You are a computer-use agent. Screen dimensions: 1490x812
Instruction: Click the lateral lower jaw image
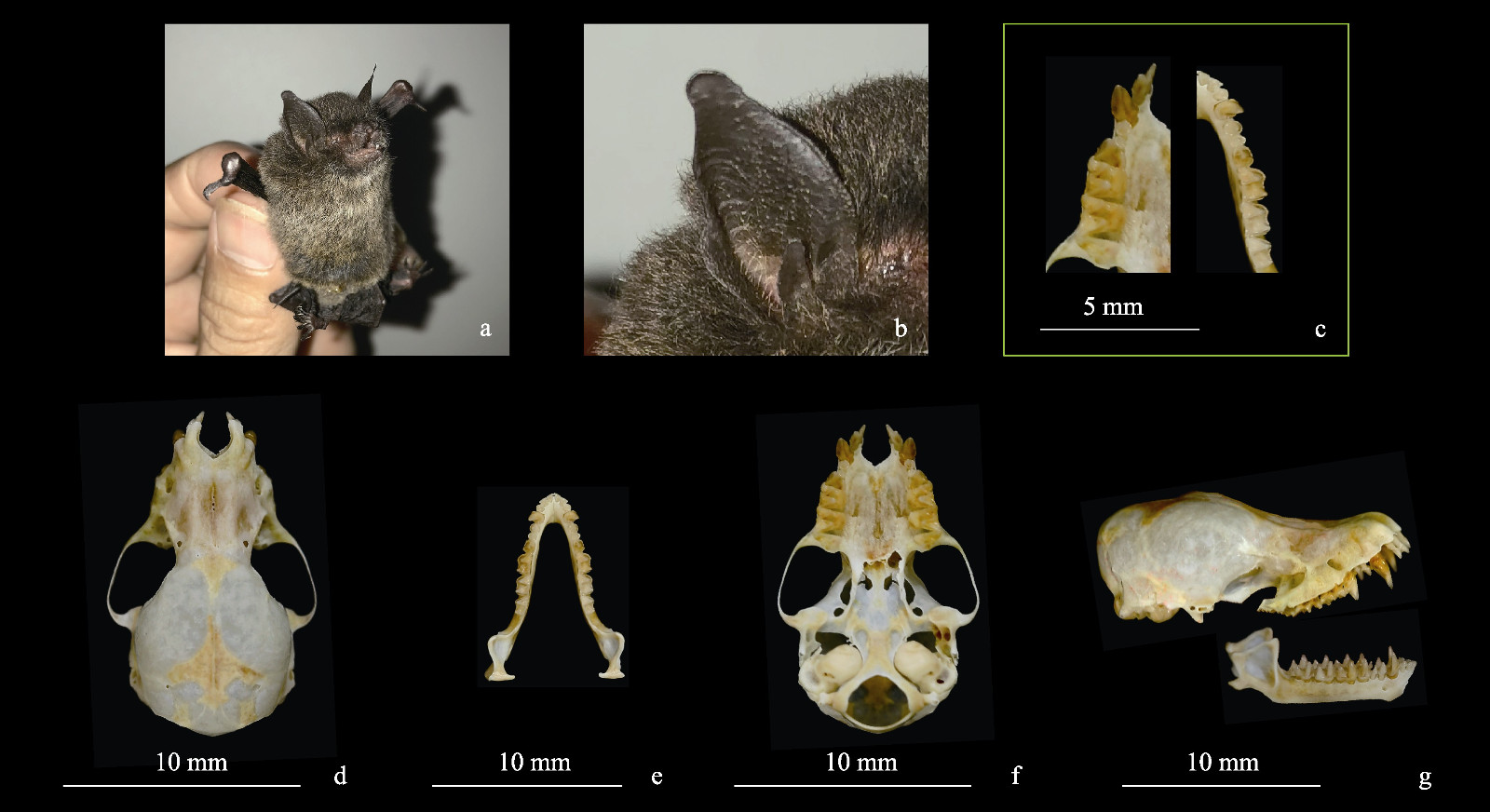click(1322, 667)
